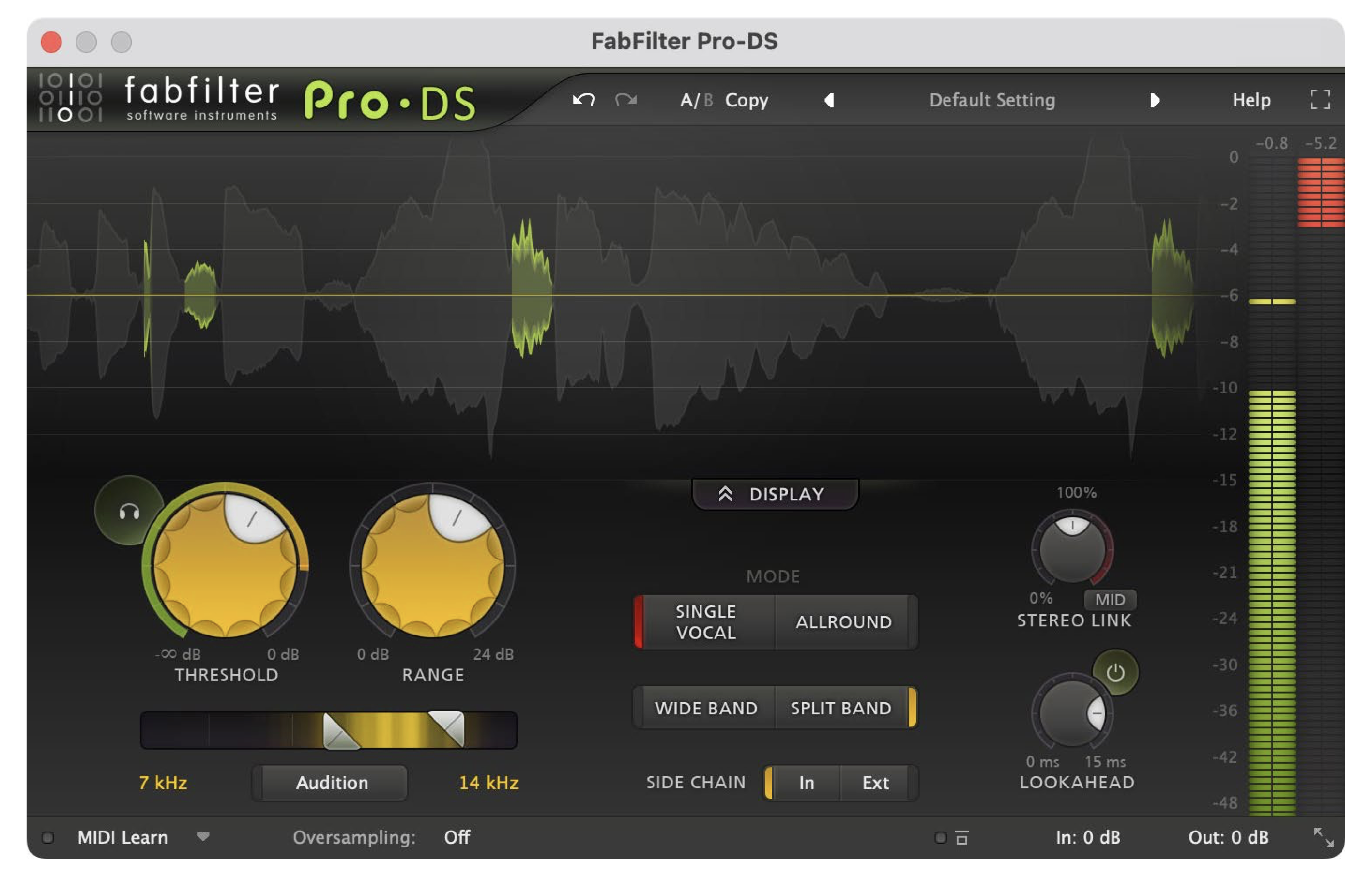Switch to Allround mode
1372x877 pixels.
tap(843, 622)
